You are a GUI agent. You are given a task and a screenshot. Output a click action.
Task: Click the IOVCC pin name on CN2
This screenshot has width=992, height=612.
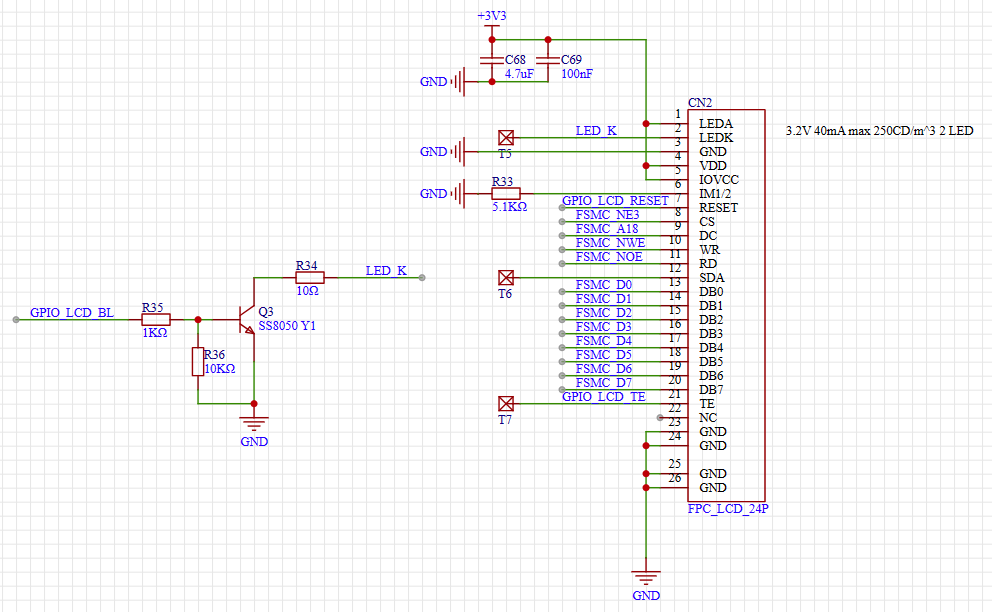pyautogui.click(x=719, y=180)
